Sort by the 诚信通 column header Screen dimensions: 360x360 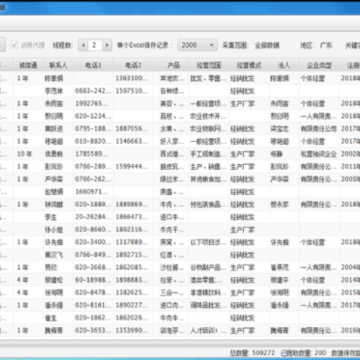(28, 65)
